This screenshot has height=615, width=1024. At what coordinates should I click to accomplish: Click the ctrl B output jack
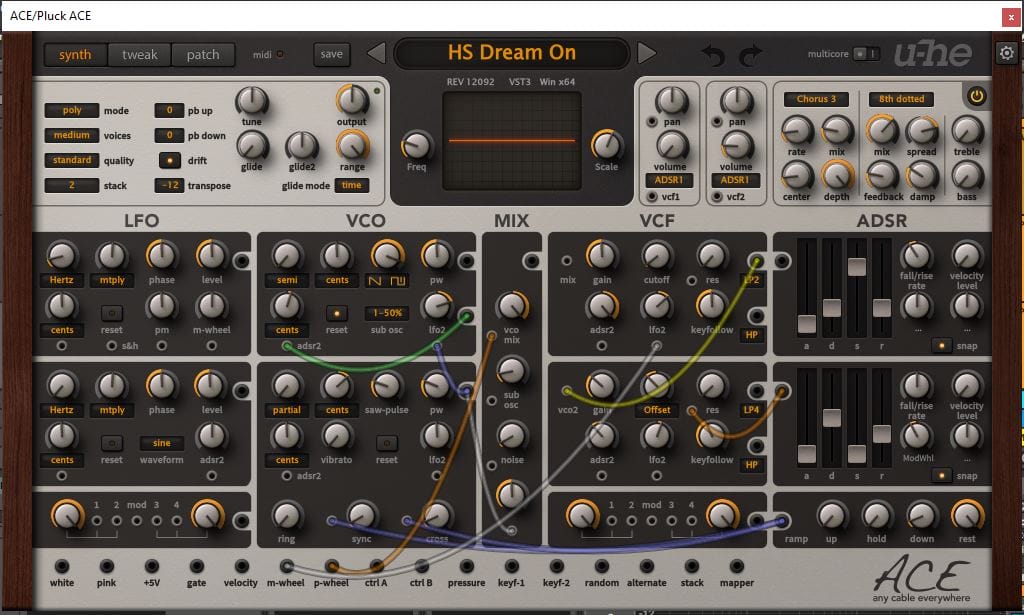pos(421,566)
